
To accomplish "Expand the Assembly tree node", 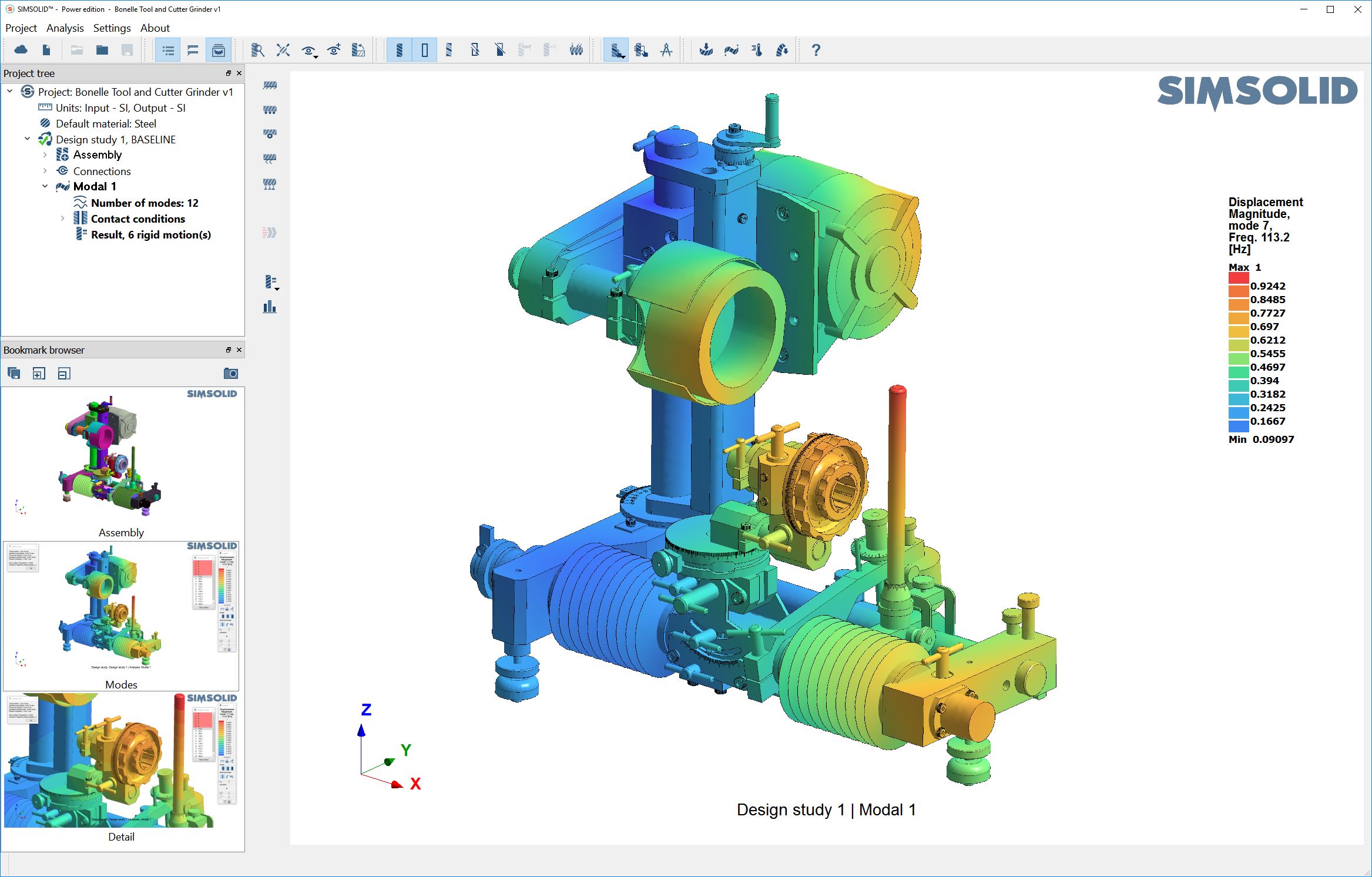I will point(45,155).
